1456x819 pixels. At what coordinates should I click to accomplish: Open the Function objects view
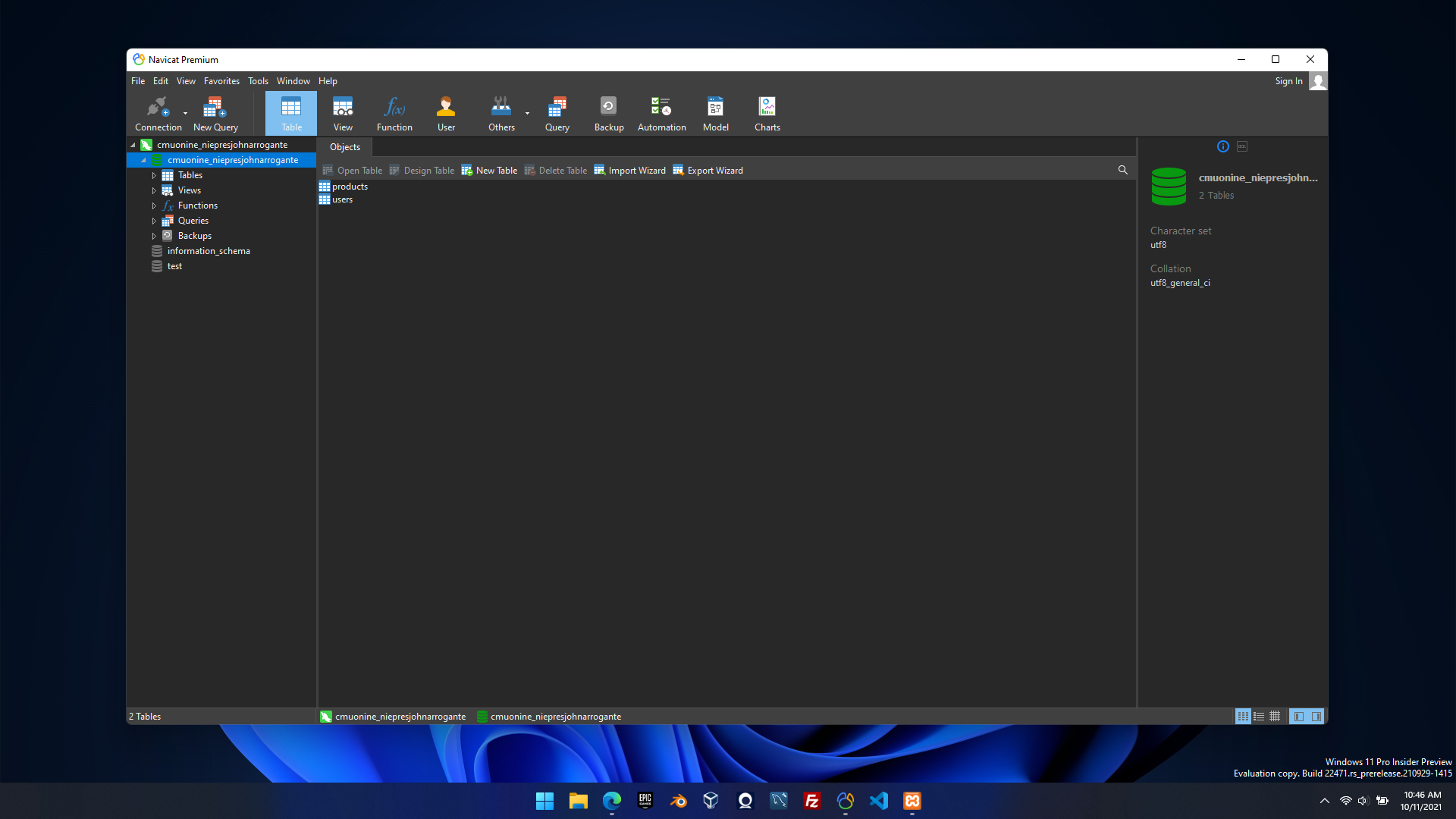(x=394, y=113)
